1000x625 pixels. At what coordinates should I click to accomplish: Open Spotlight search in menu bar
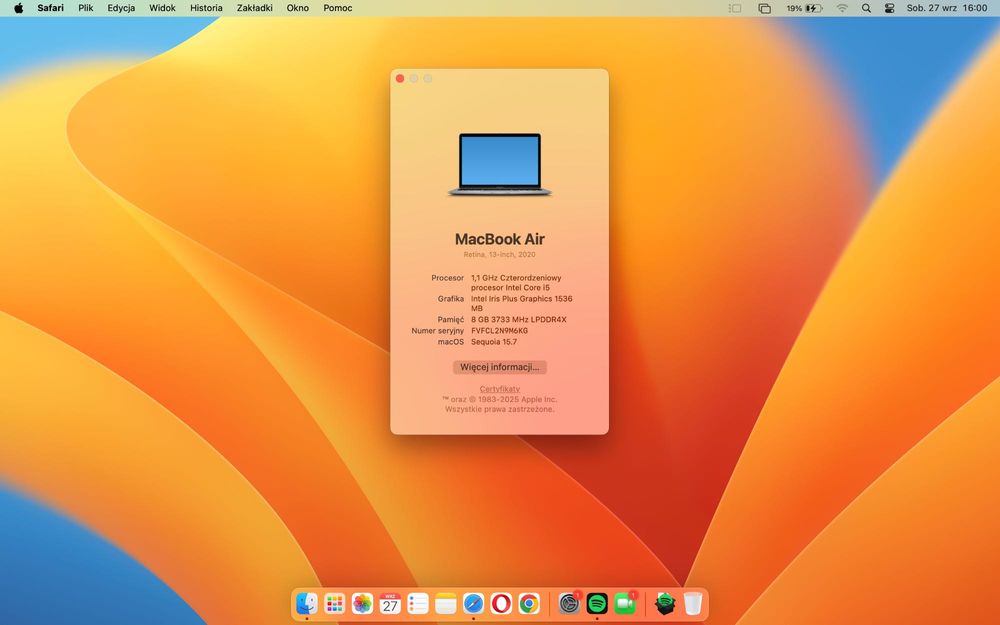click(x=866, y=8)
